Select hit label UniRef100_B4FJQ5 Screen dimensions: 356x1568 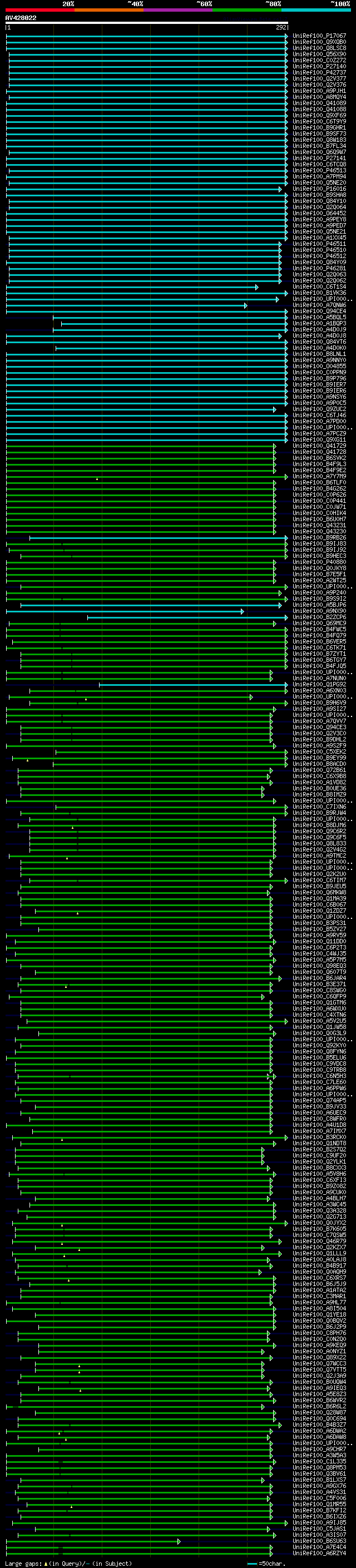319,666
